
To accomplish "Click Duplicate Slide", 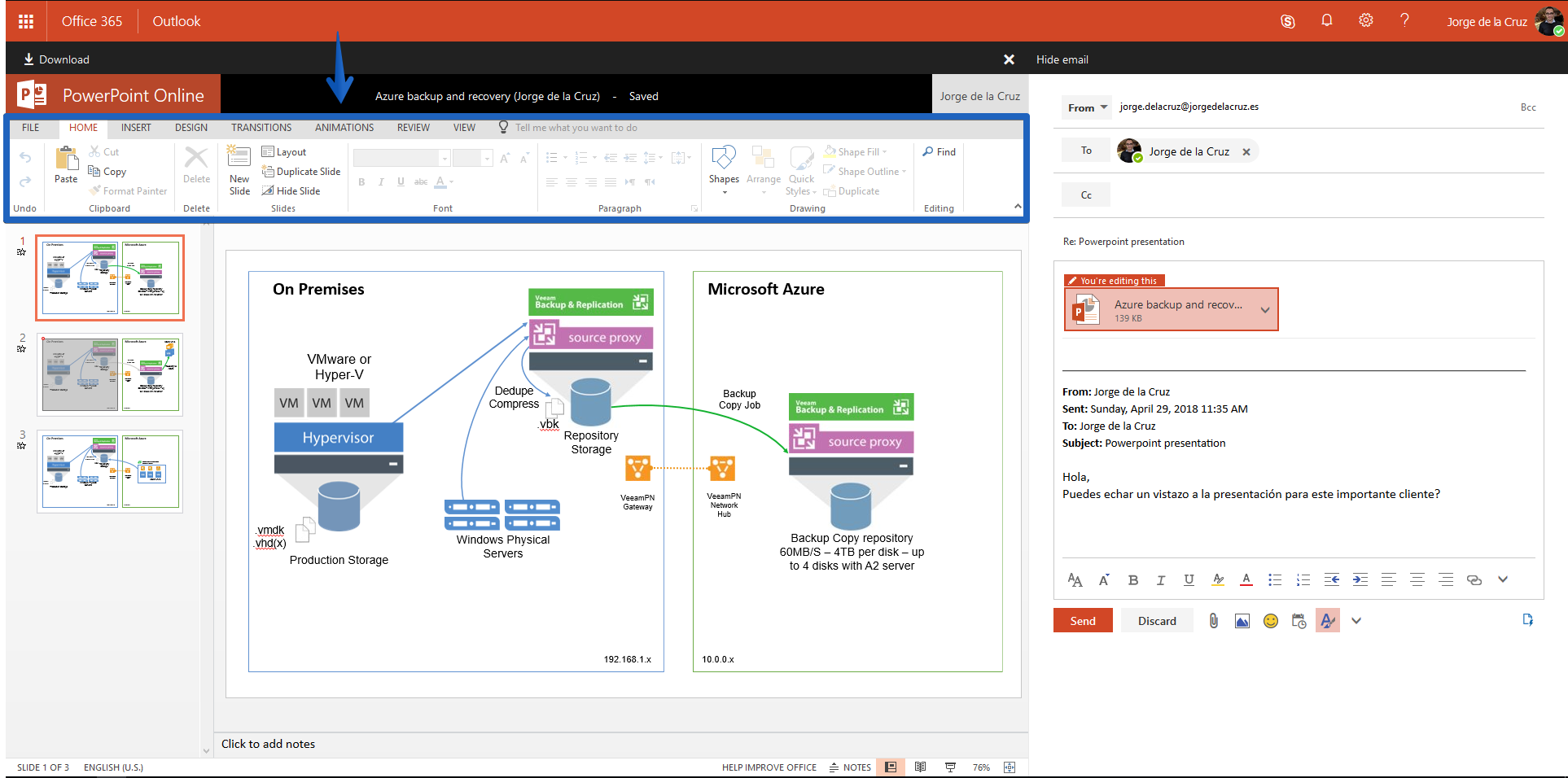I will click(301, 172).
